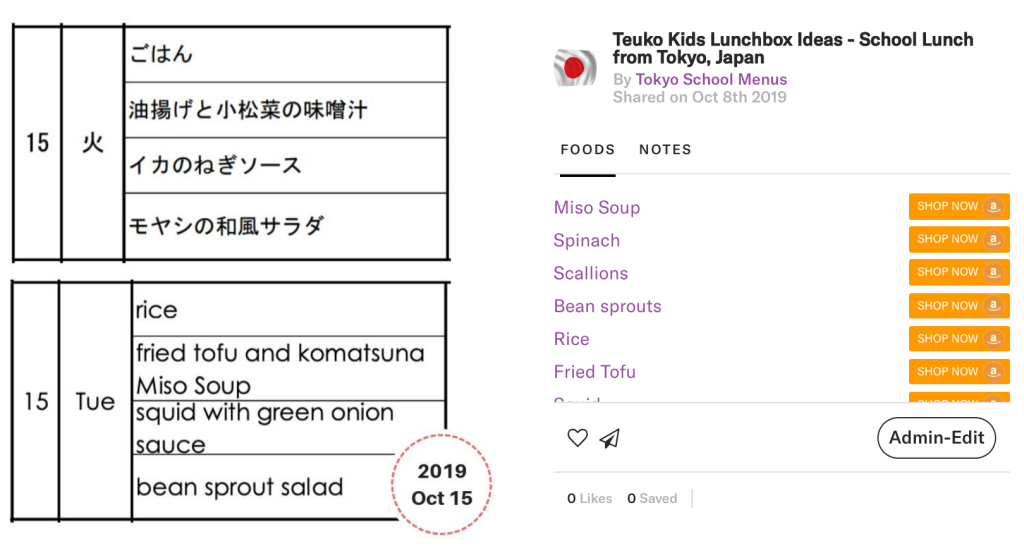1024x546 pixels.
Task: Click the Amazon icon beside Scallions
Action: (993, 272)
